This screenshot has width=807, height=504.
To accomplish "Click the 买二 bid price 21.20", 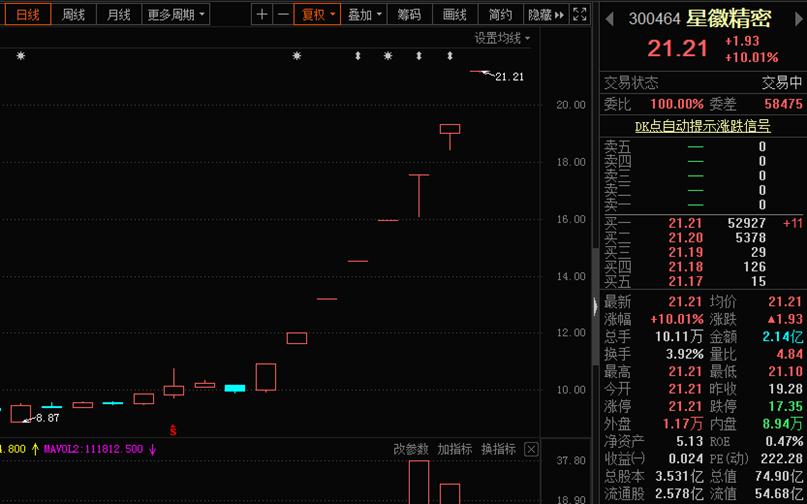I will (685, 238).
